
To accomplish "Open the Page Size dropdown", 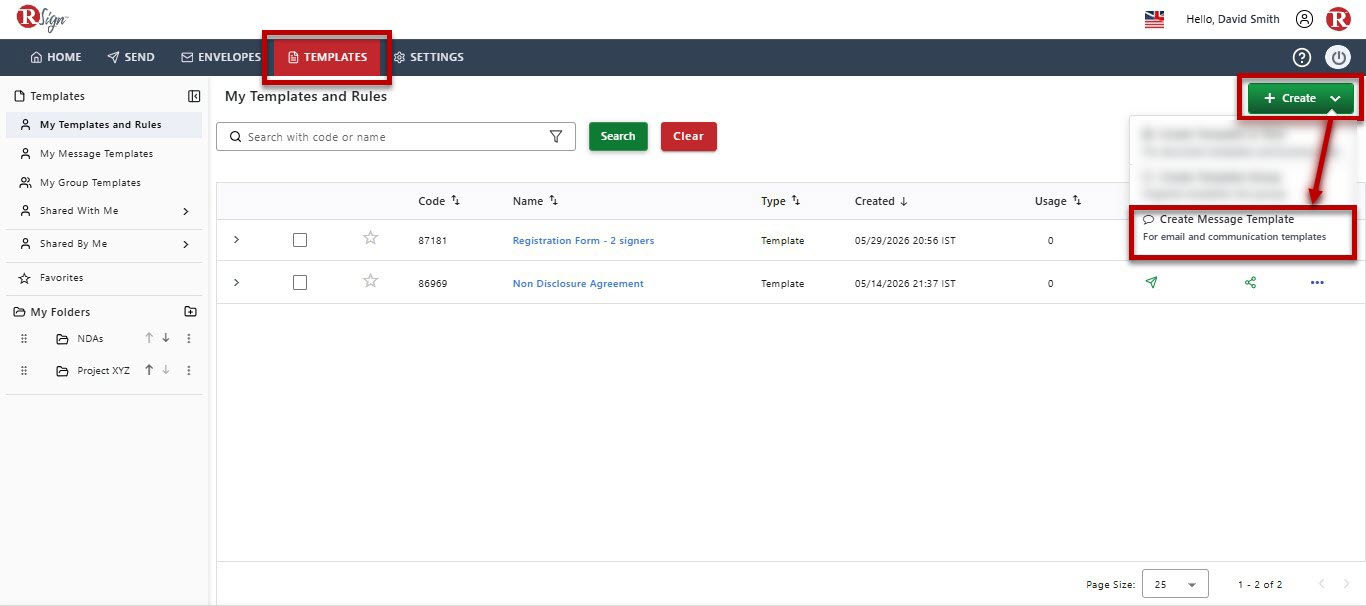I will pos(1176,584).
